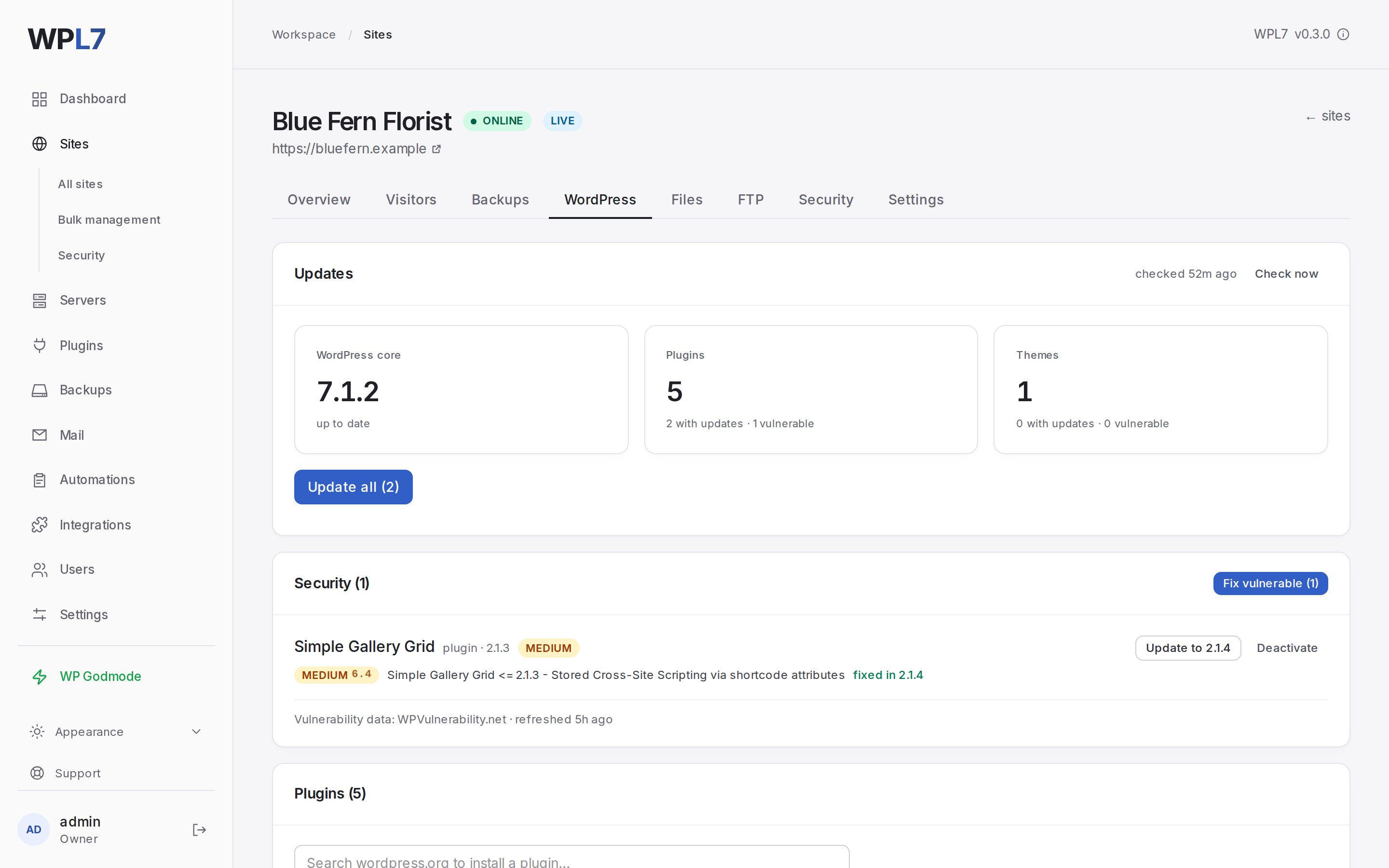Deactivate Simple Gallery Grid plugin
Viewport: 1389px width, 868px height.
[x=1286, y=648]
